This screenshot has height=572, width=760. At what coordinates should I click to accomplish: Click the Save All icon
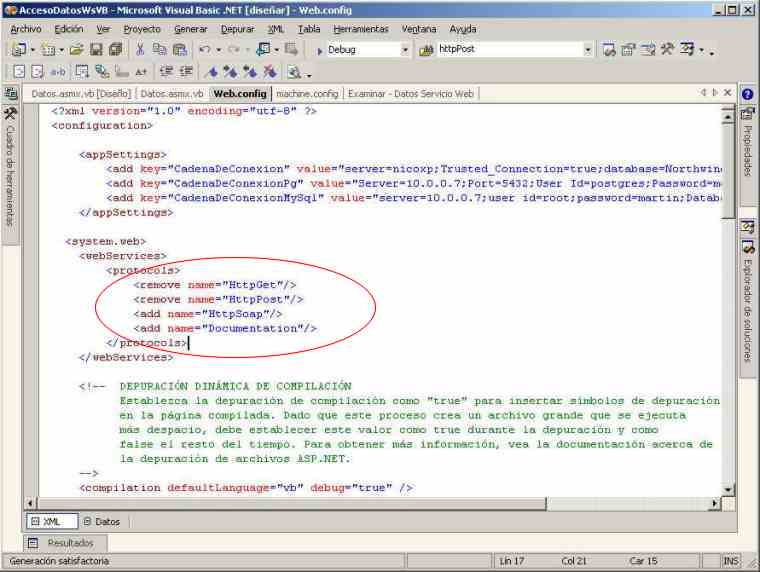(x=116, y=49)
